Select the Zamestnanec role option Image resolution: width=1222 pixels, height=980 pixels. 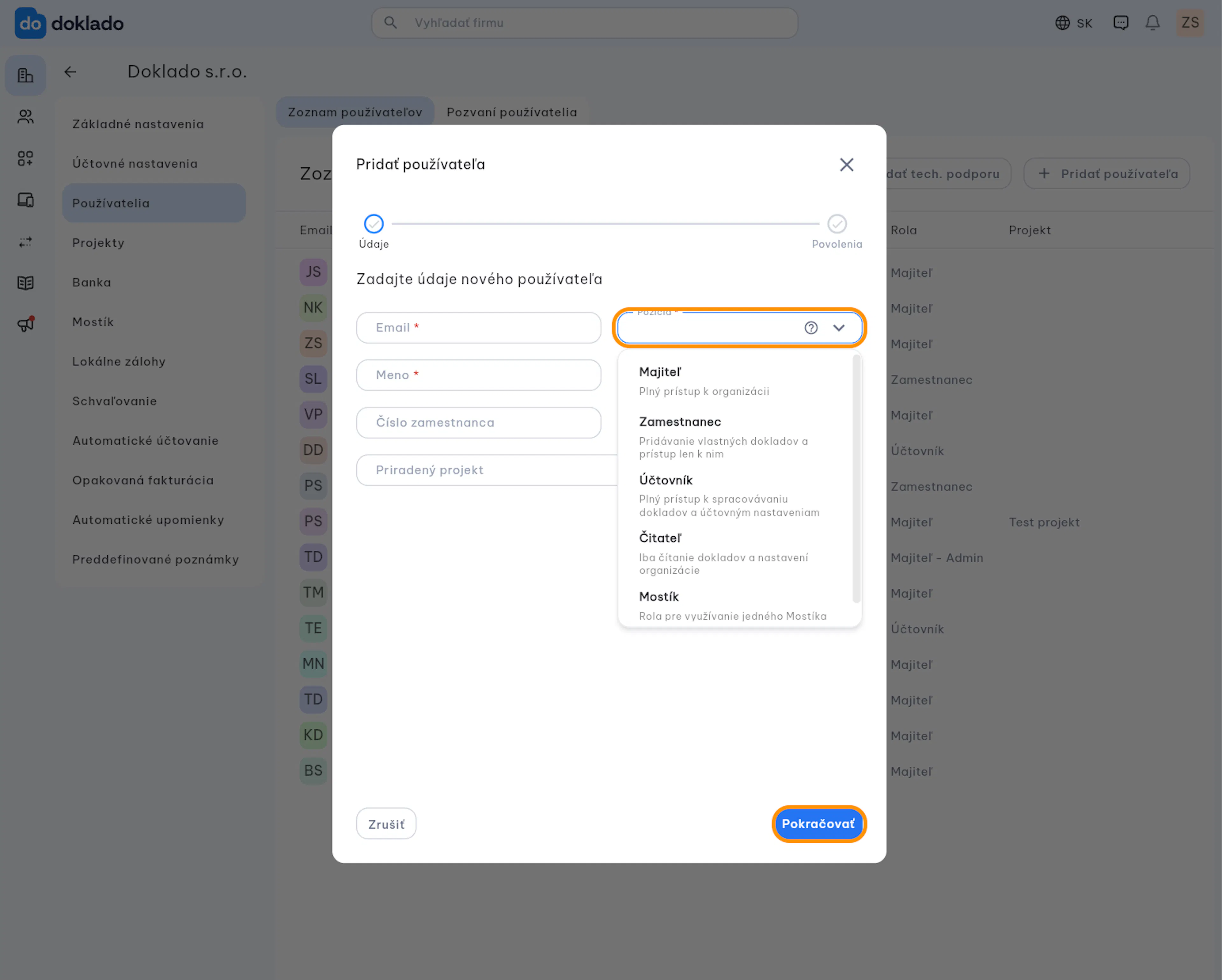[x=736, y=437]
